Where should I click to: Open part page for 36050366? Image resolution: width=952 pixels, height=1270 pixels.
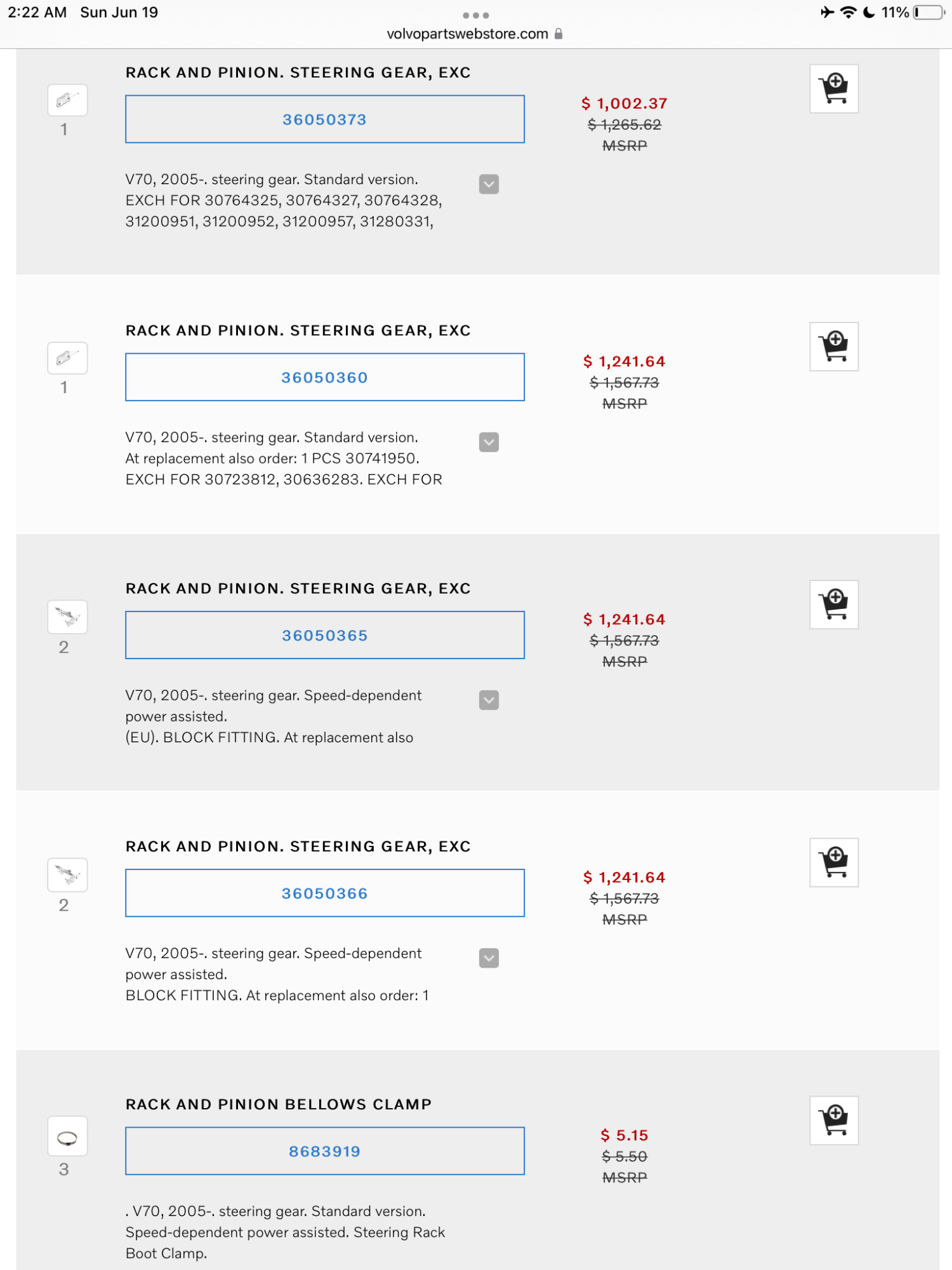click(324, 893)
